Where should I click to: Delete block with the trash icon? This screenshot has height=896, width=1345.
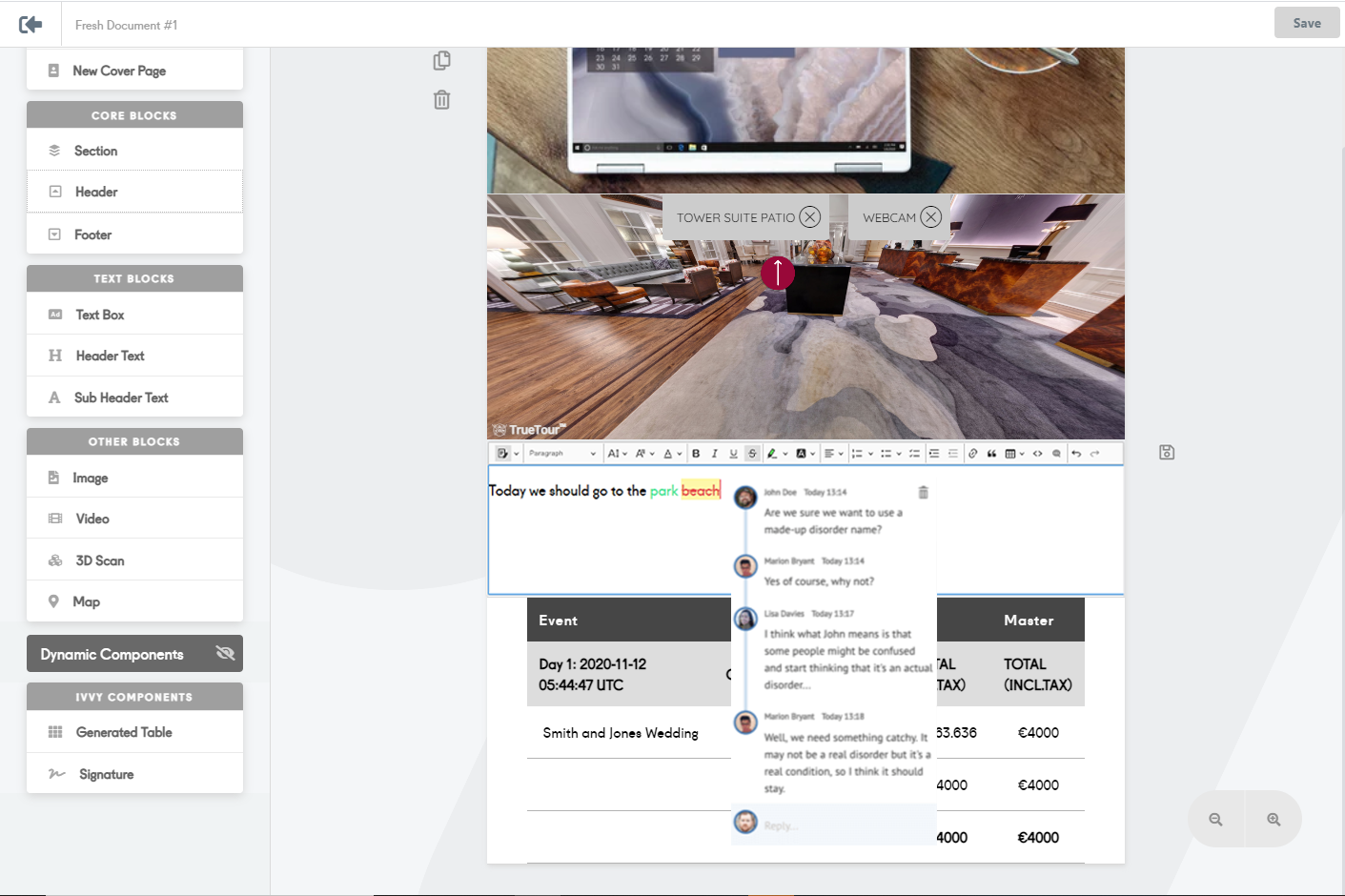441,100
